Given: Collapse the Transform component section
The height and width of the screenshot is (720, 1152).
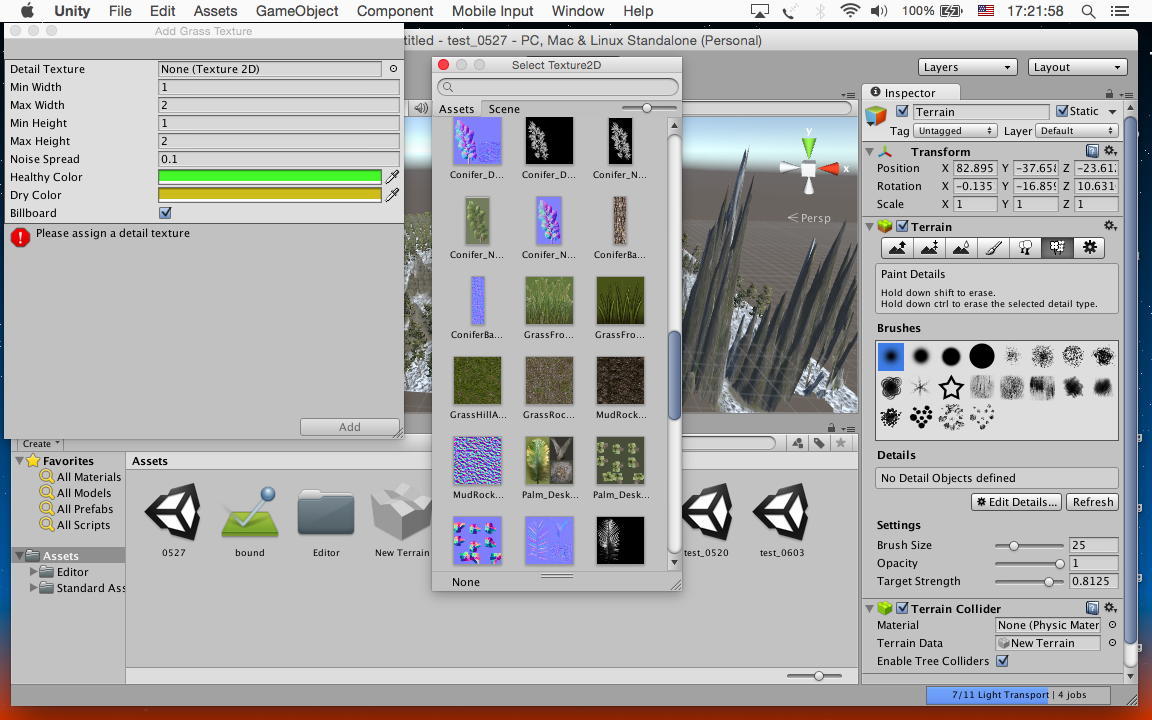Looking at the screenshot, I should pos(869,152).
